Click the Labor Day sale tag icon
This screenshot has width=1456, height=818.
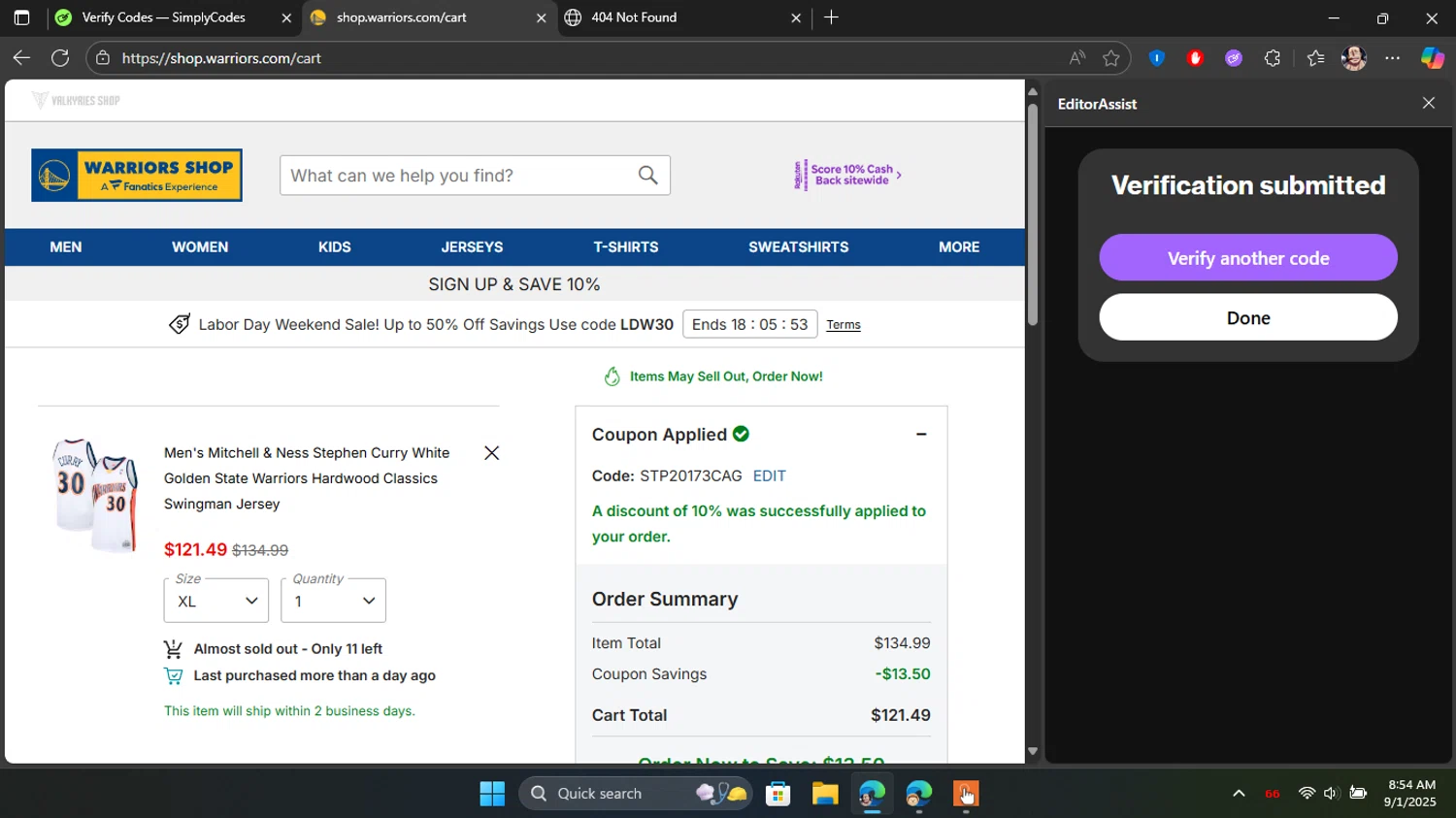[180, 324]
